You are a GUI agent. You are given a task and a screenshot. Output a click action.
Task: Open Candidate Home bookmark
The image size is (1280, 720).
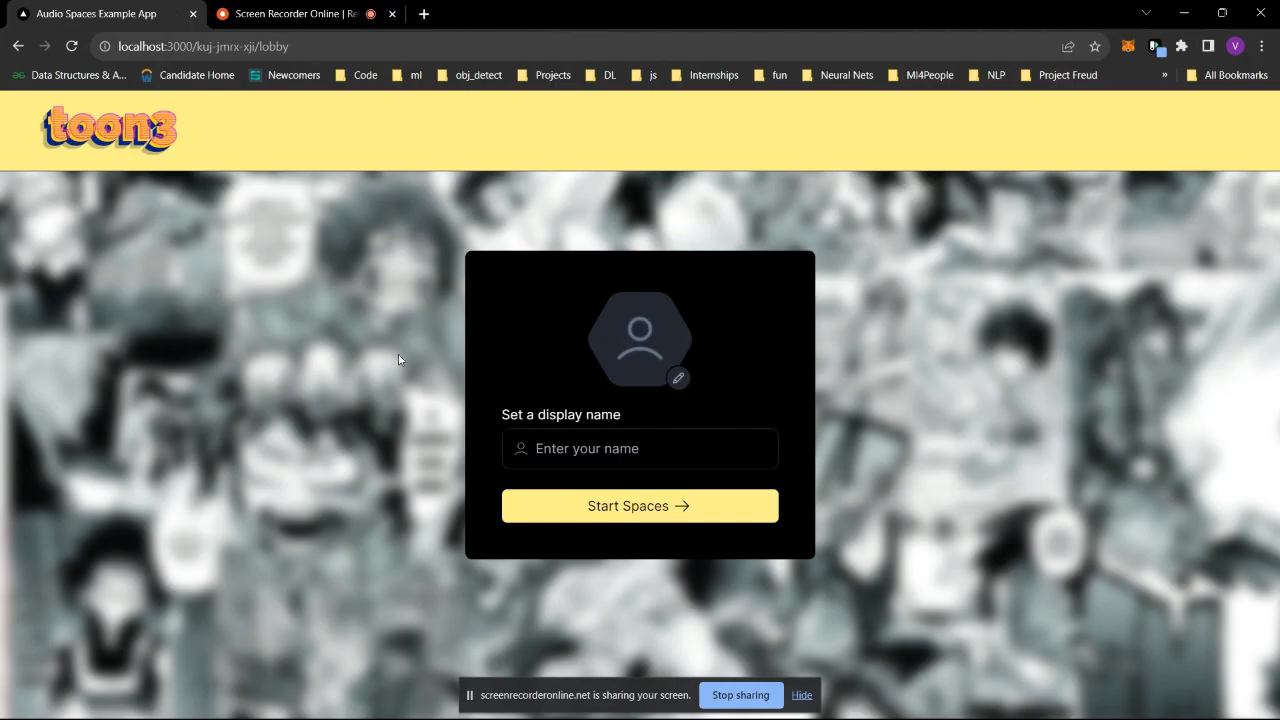tap(187, 75)
